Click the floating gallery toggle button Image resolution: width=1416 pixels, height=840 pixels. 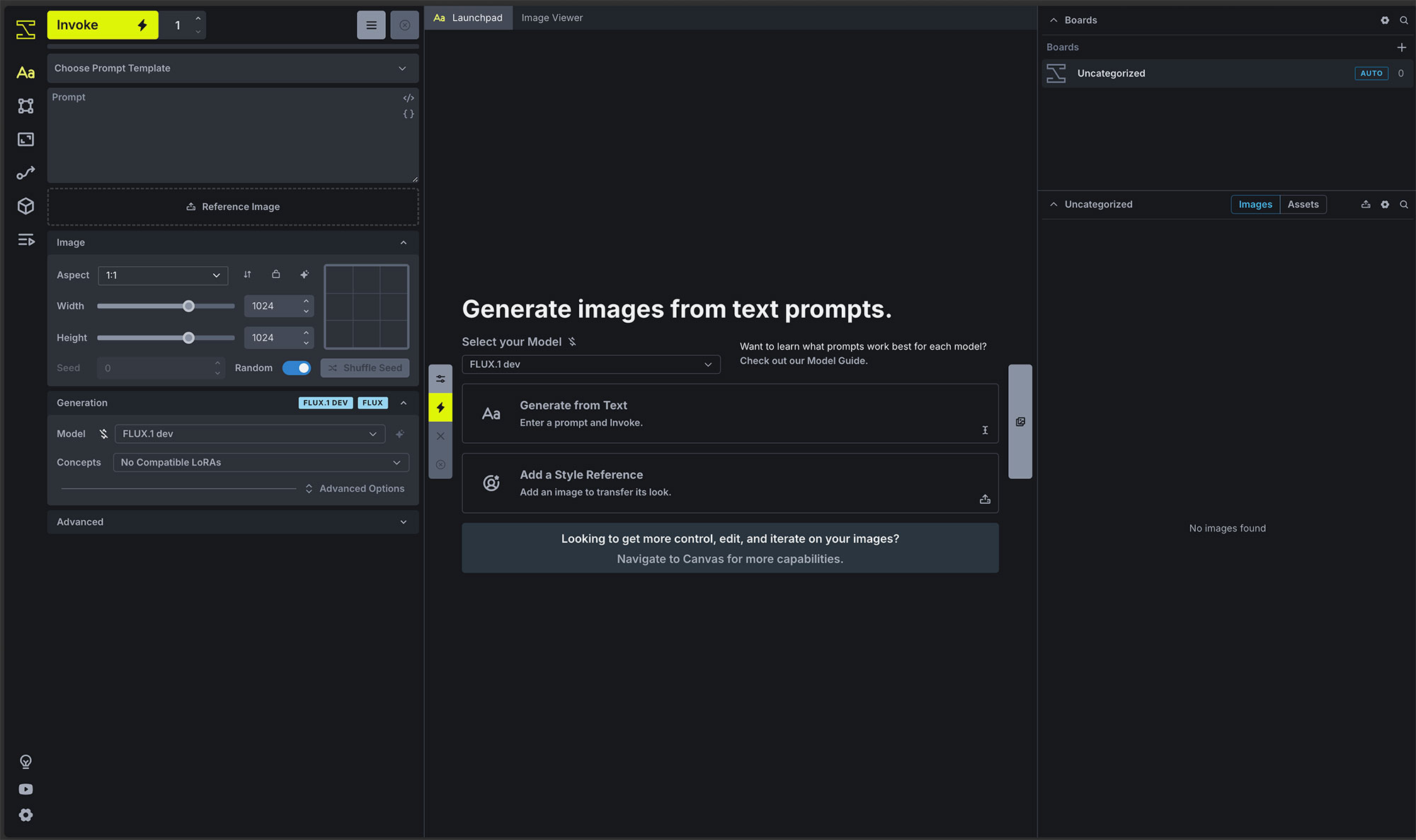pos(1020,422)
